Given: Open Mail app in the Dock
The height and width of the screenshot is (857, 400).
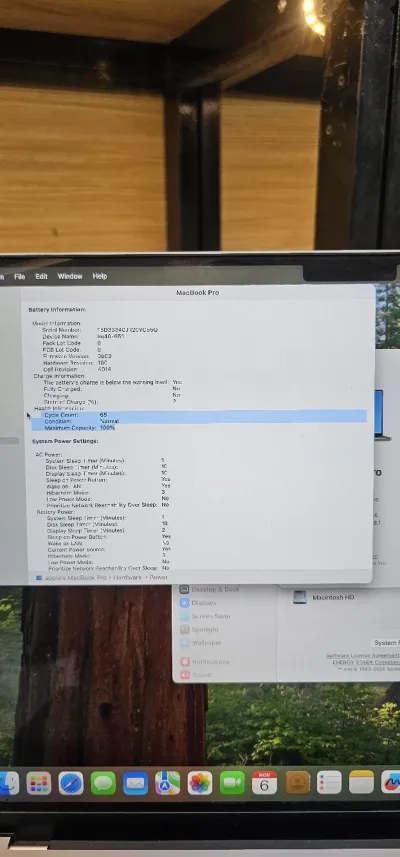Looking at the screenshot, I should [136, 783].
